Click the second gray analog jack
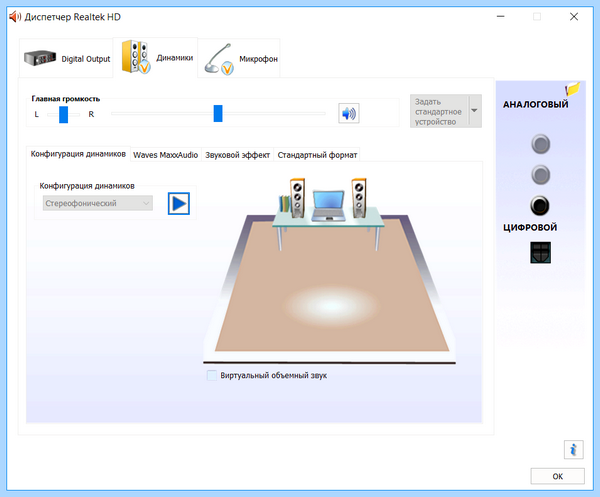Screen dimensions: 600x497 540,175
